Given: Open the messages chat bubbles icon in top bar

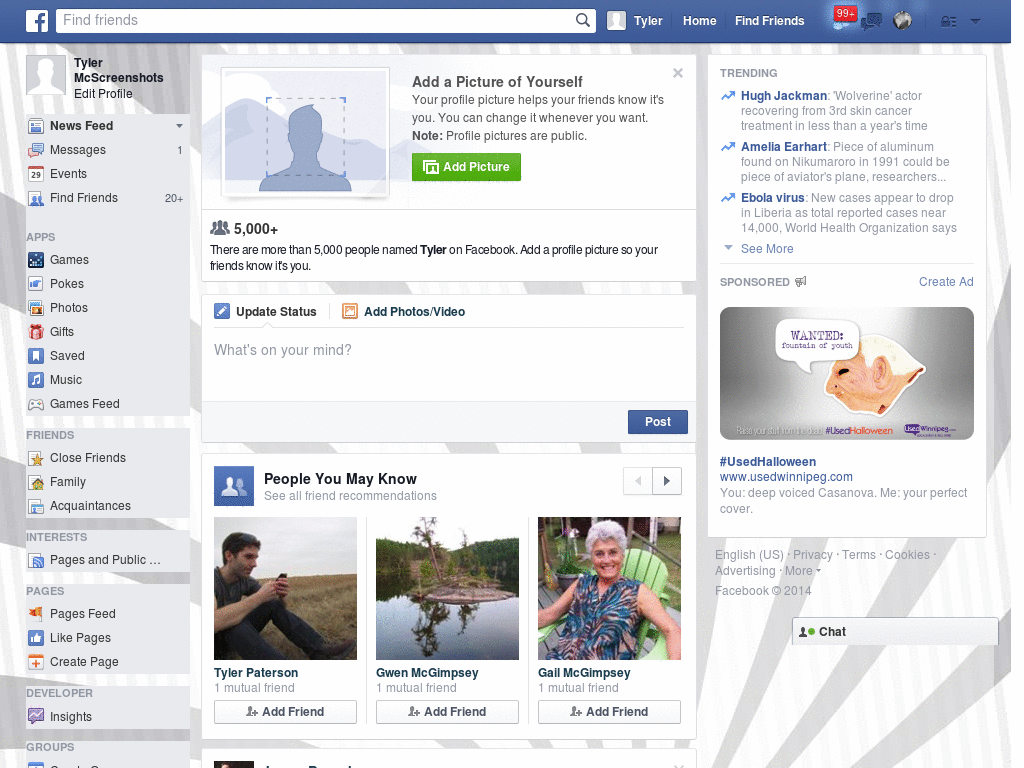Looking at the screenshot, I should tap(871, 21).
